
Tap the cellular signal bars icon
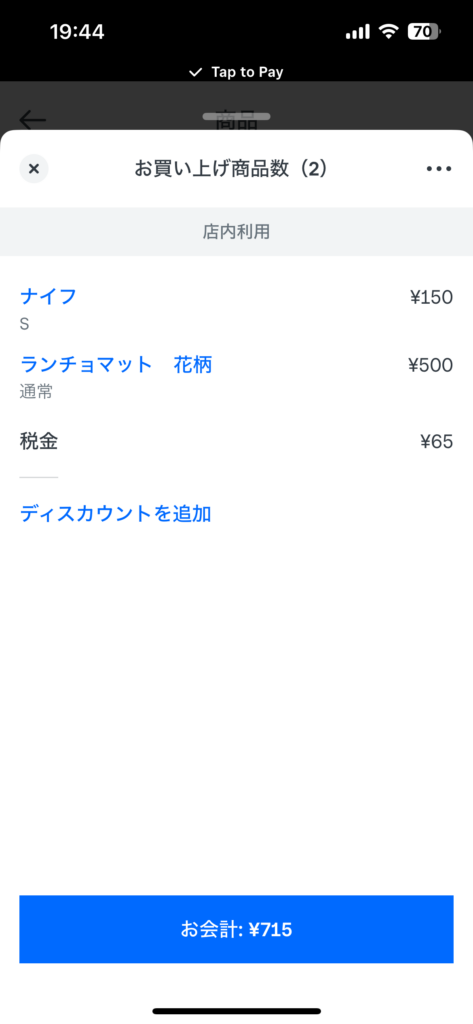(x=357, y=31)
